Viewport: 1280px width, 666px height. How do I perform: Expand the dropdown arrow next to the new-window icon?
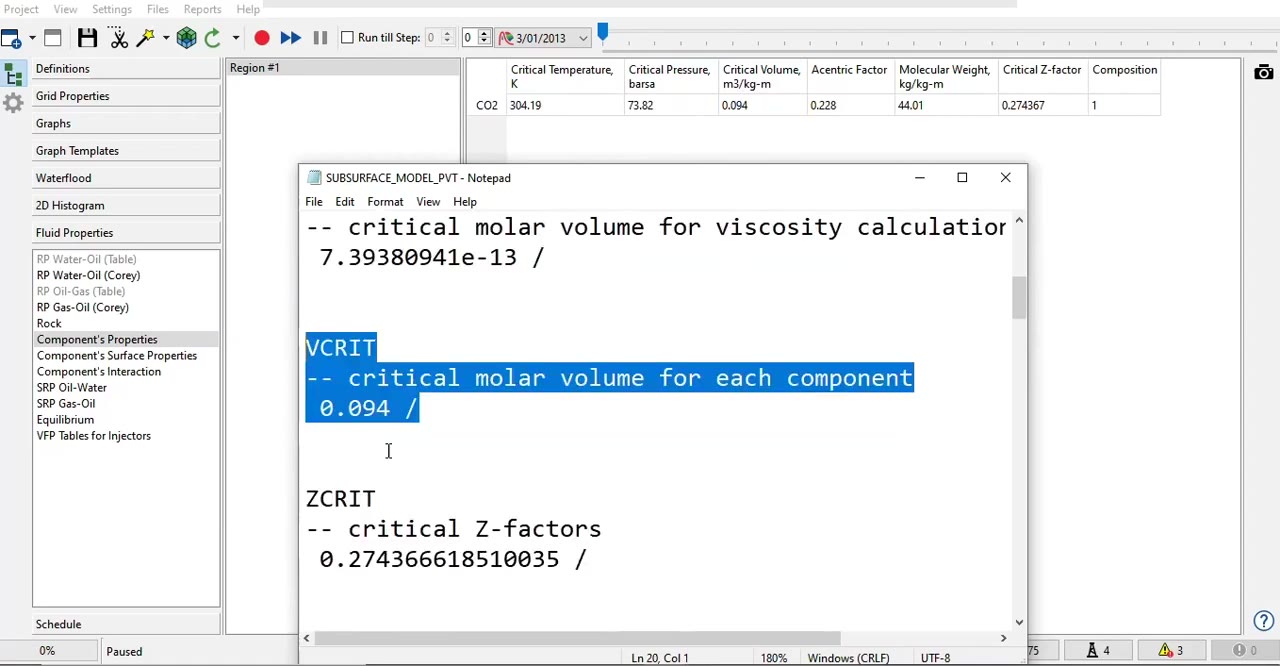(x=31, y=37)
